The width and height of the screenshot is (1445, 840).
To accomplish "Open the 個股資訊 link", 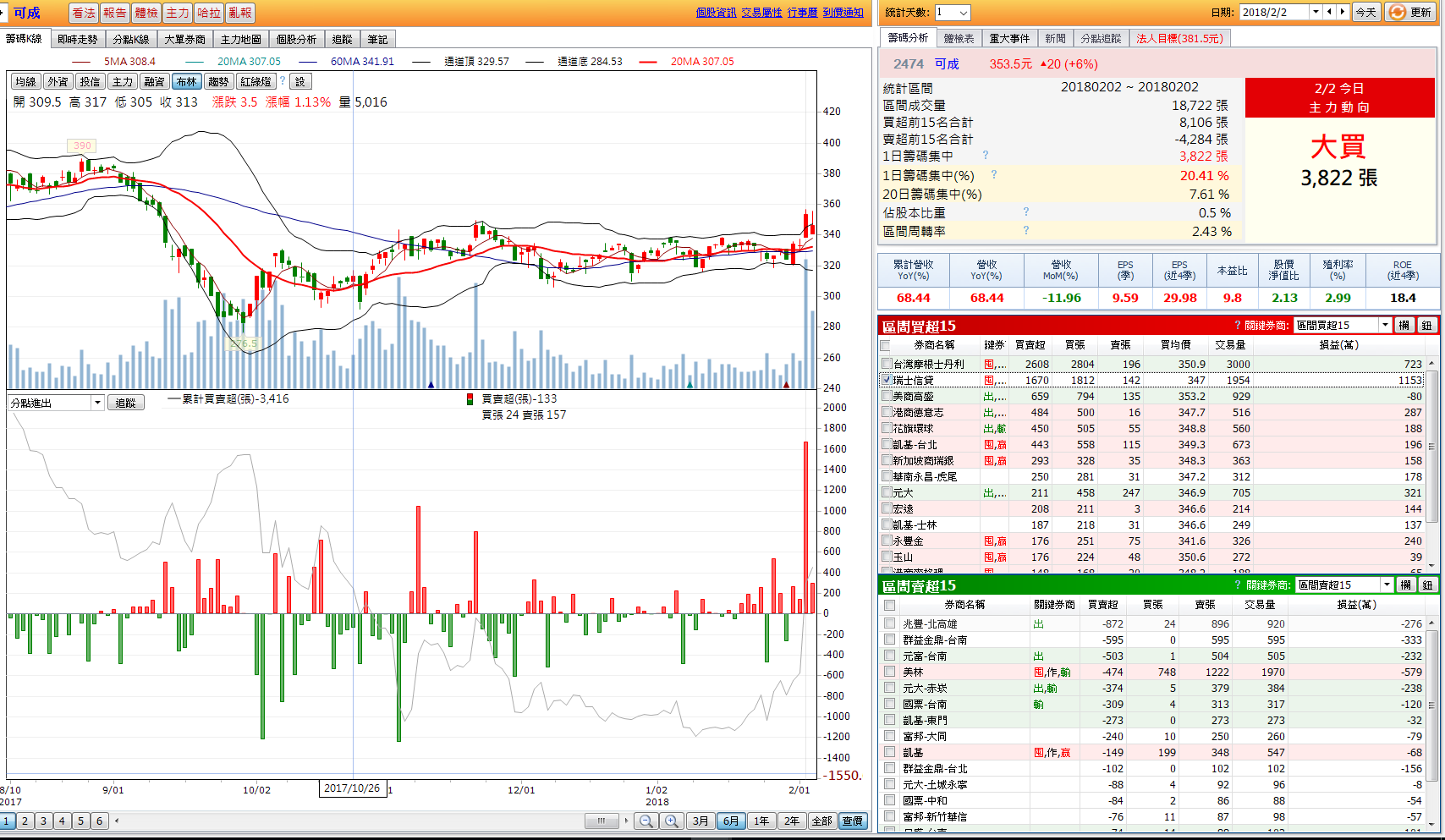I will tap(716, 13).
